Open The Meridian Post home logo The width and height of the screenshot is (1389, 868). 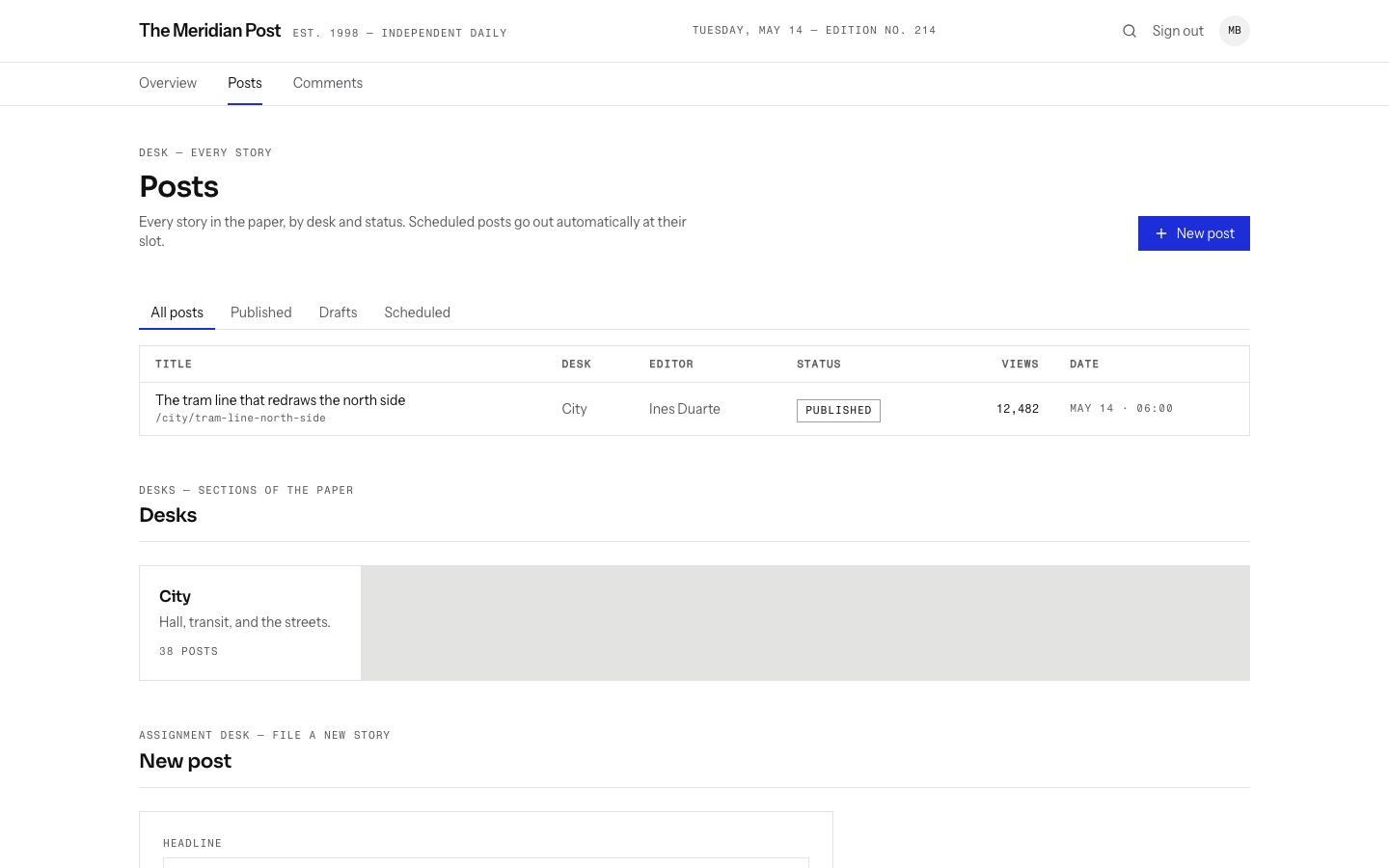[x=210, y=31]
